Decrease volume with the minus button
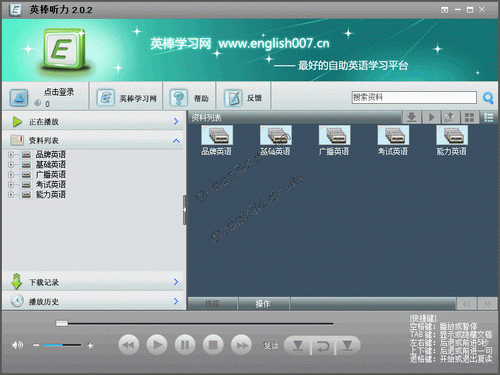The image size is (500, 375). [36, 345]
